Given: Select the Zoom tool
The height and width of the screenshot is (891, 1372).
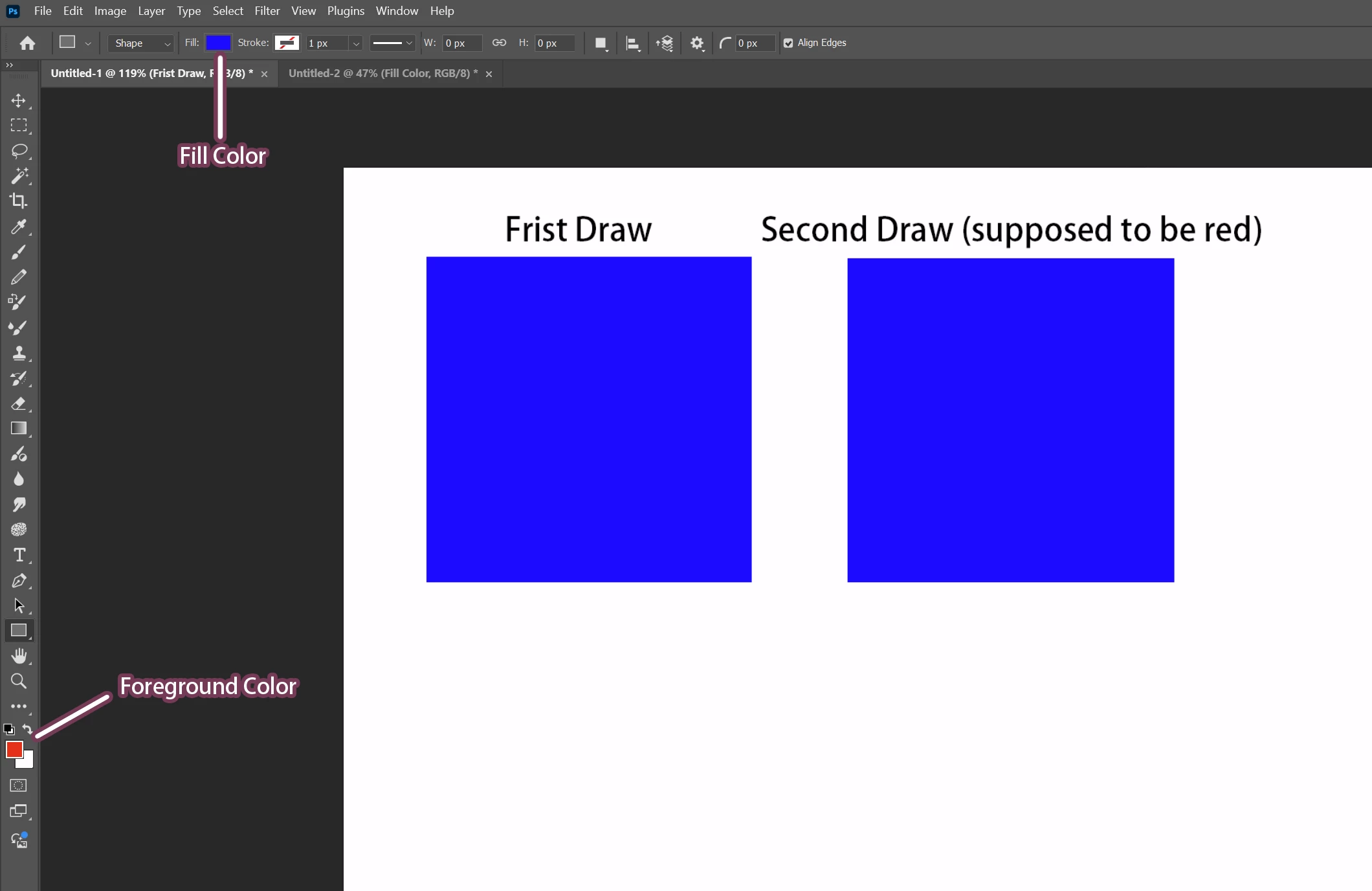Looking at the screenshot, I should click(x=19, y=681).
